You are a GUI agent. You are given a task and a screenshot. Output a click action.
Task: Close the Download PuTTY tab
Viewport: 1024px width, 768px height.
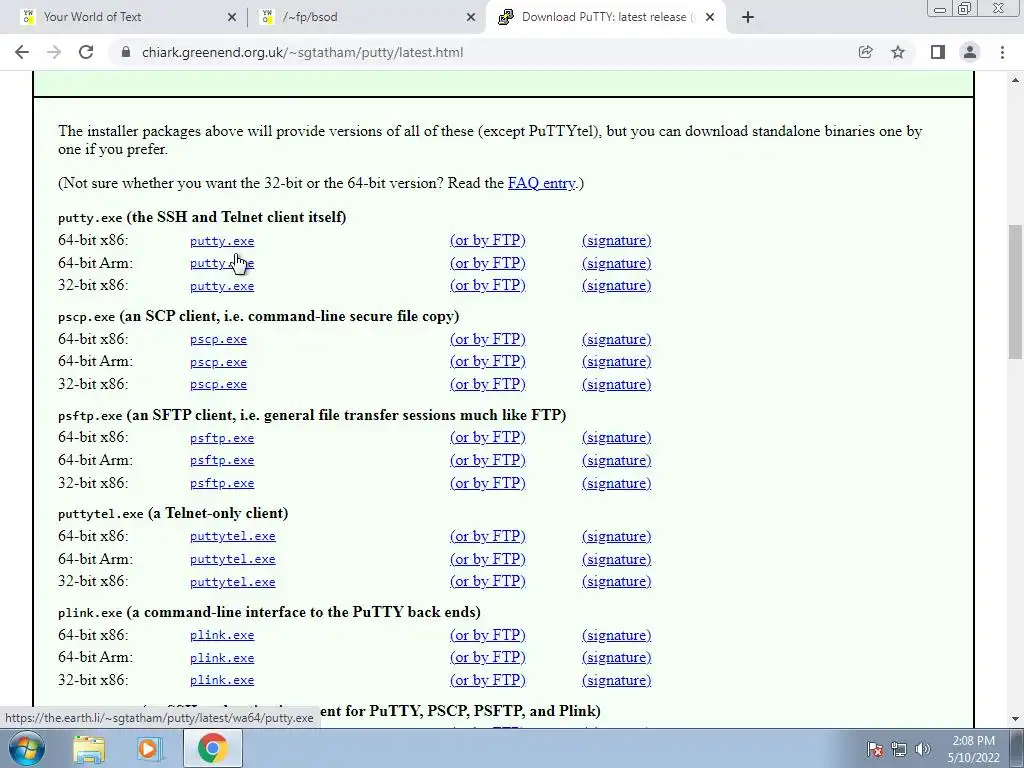point(710,17)
